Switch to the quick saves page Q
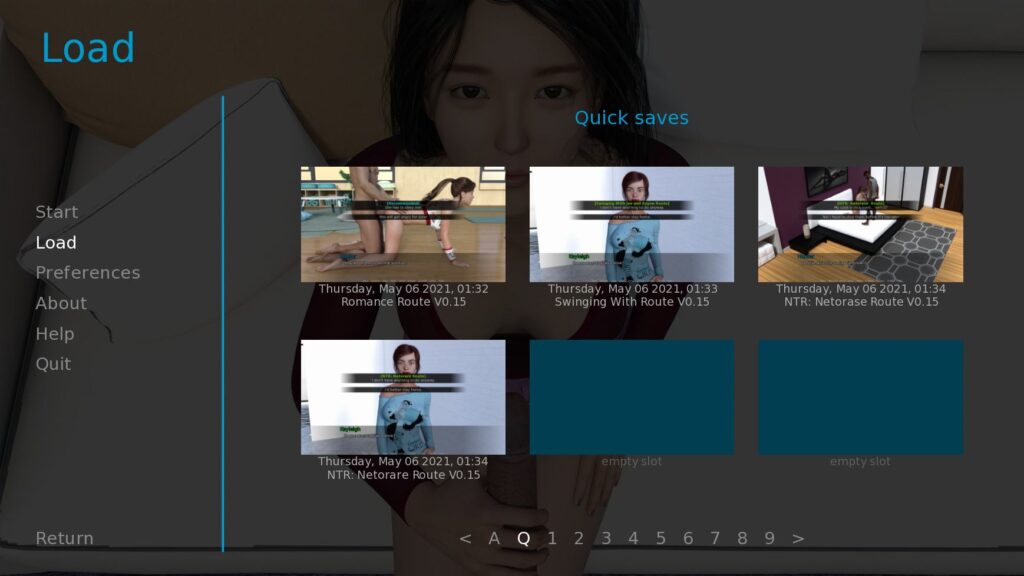 523,539
